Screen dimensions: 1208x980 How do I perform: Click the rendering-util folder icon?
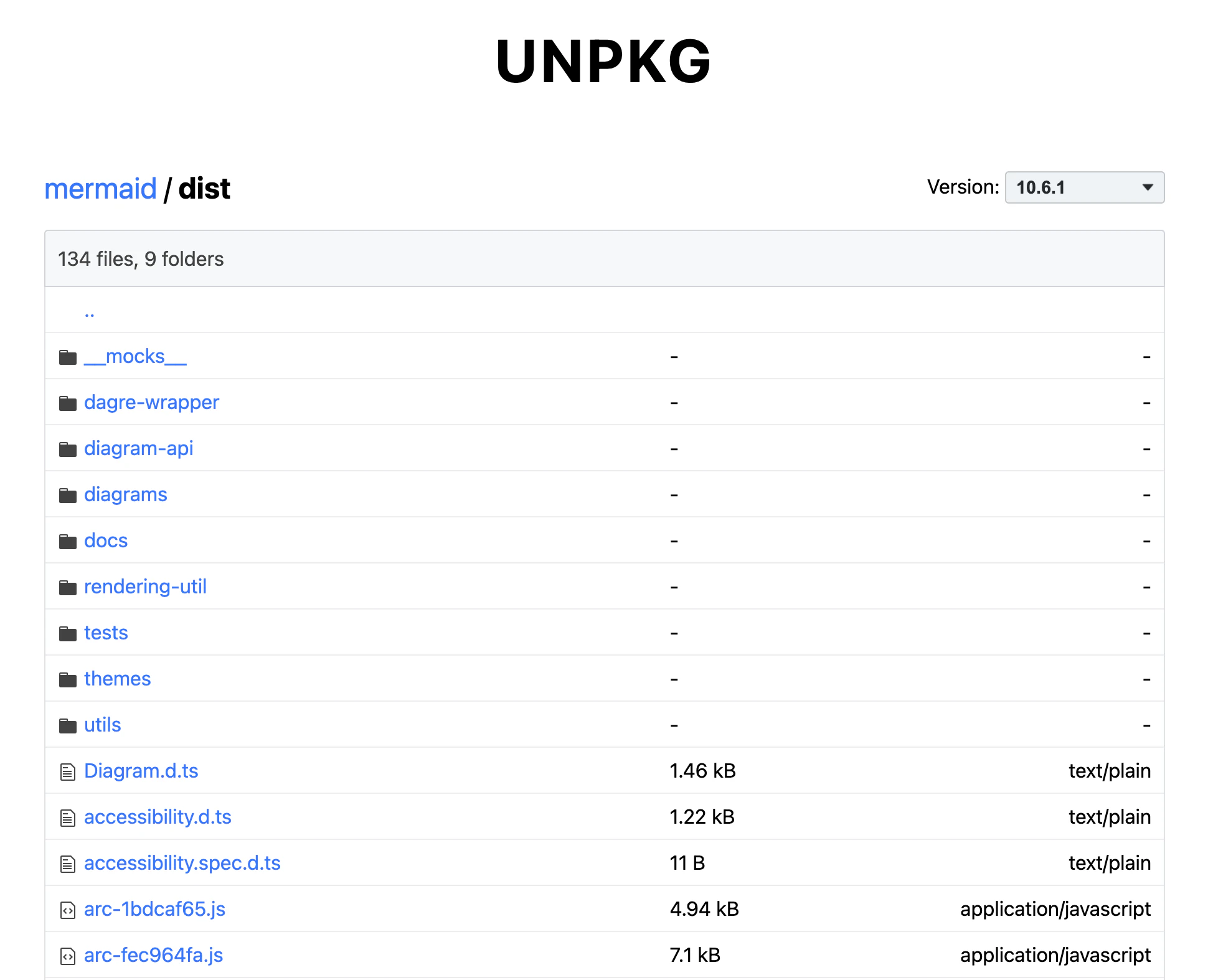(67, 588)
